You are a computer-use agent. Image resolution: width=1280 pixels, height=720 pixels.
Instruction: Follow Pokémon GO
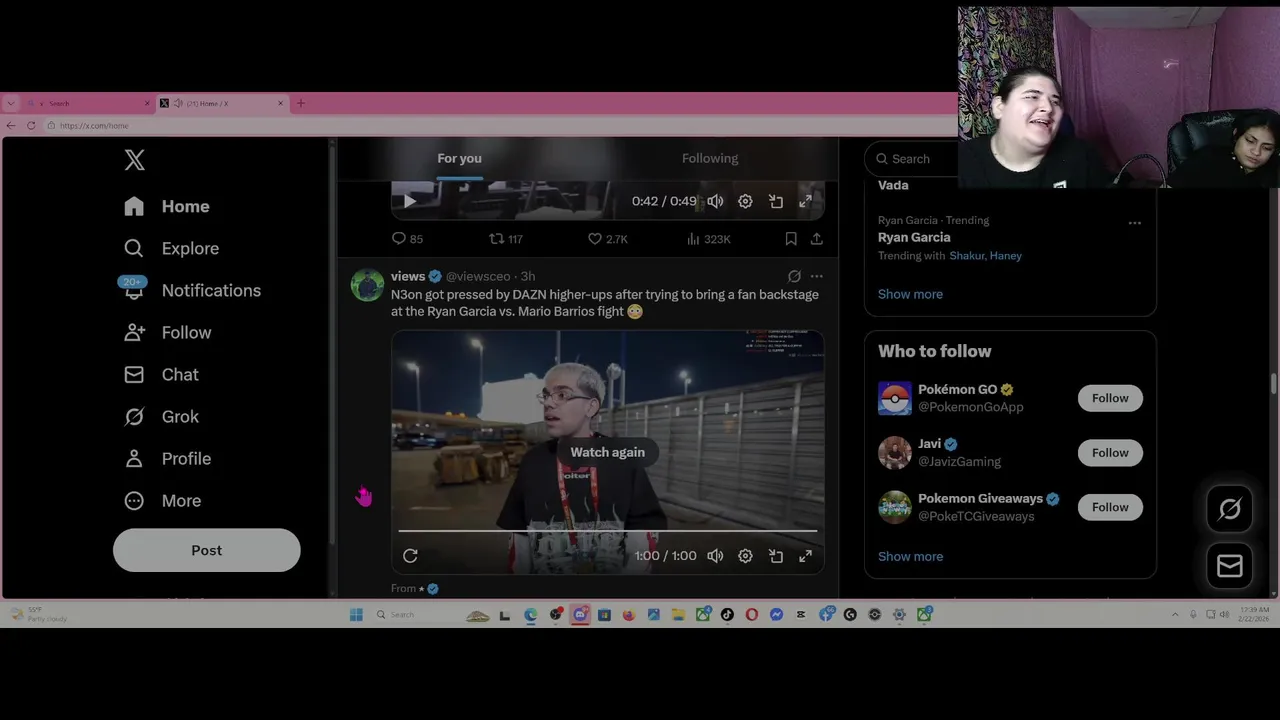pyautogui.click(x=1110, y=398)
